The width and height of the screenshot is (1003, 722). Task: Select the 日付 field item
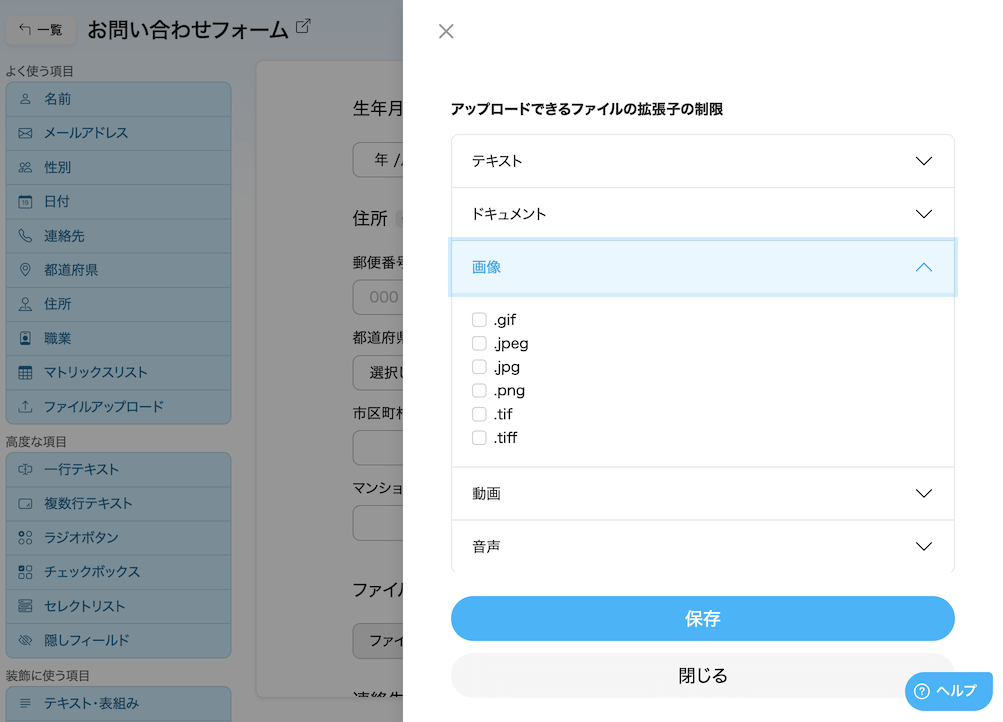click(118, 201)
